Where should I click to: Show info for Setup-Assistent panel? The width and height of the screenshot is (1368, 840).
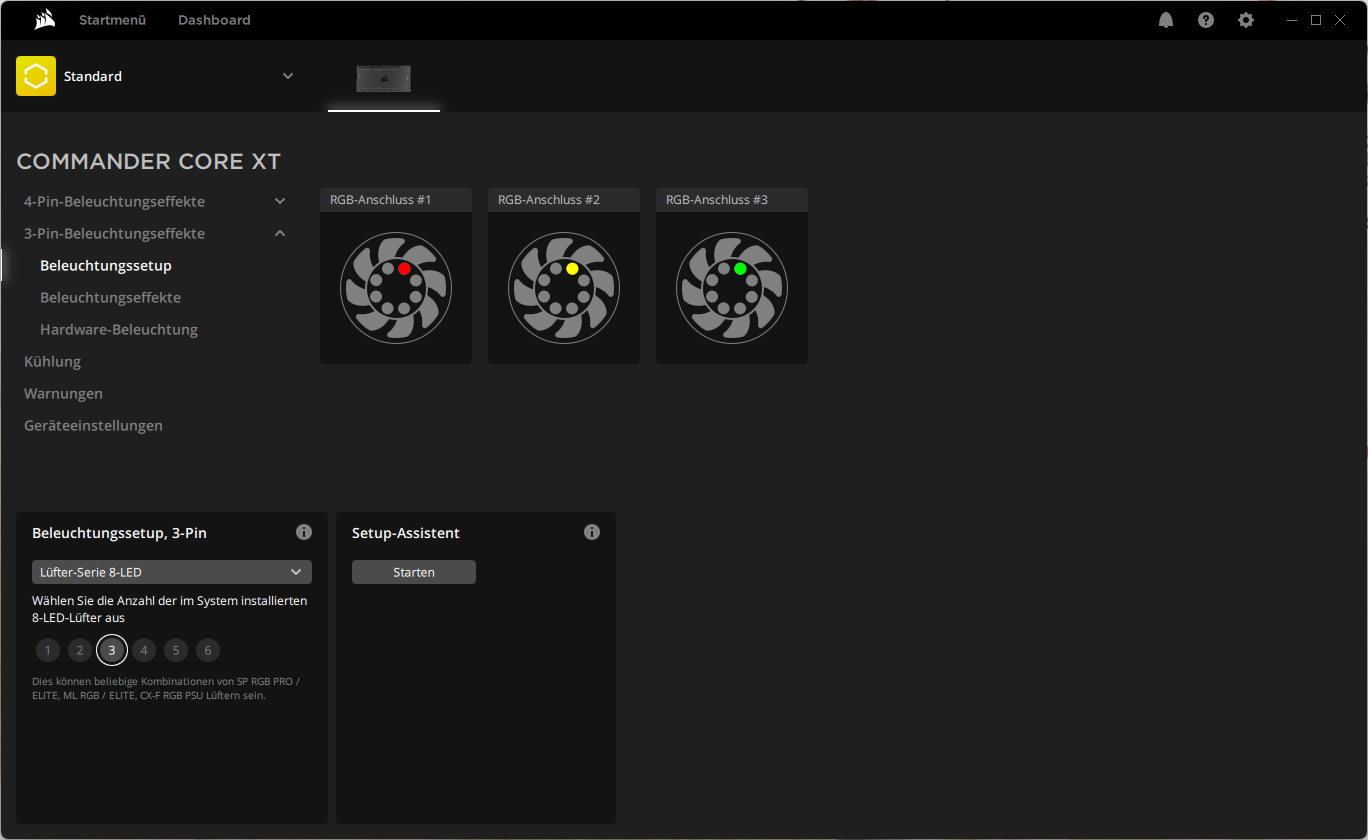[x=592, y=532]
